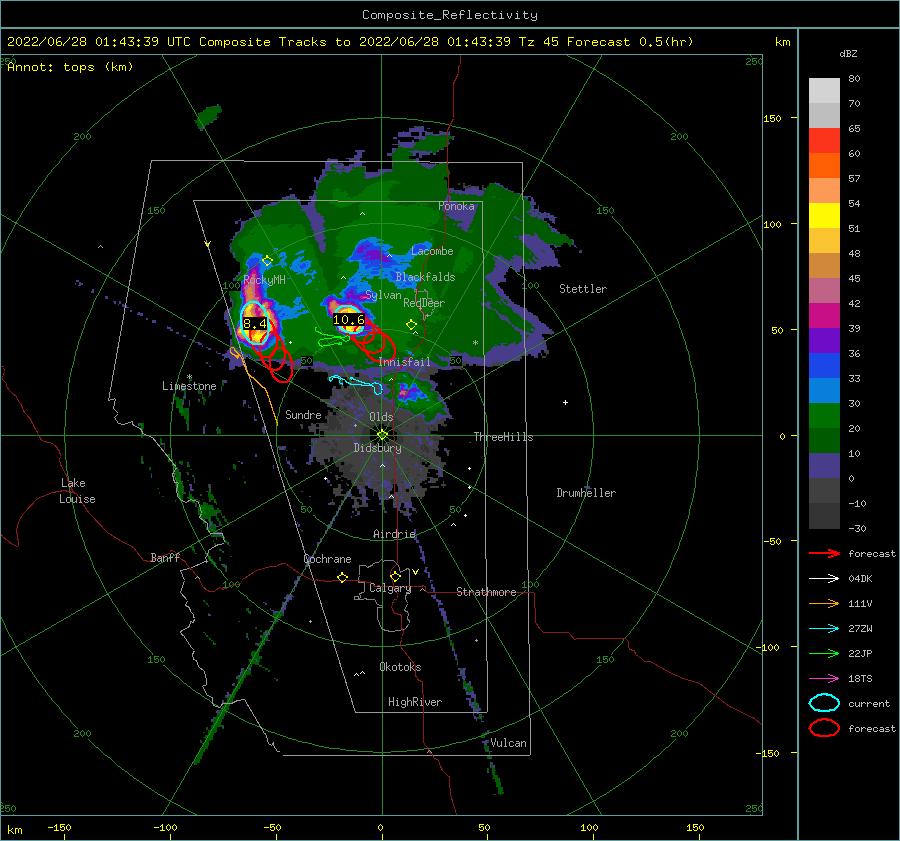The width and height of the screenshot is (900, 841).
Task: Click the Cochrane city label
Action: pos(327,559)
